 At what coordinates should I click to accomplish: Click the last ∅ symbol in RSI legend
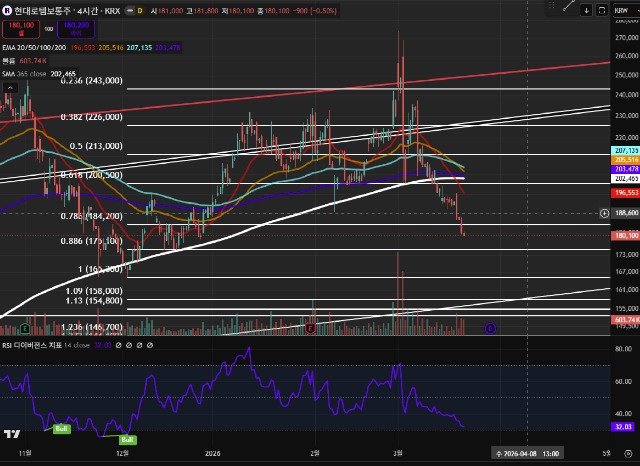coord(150,345)
